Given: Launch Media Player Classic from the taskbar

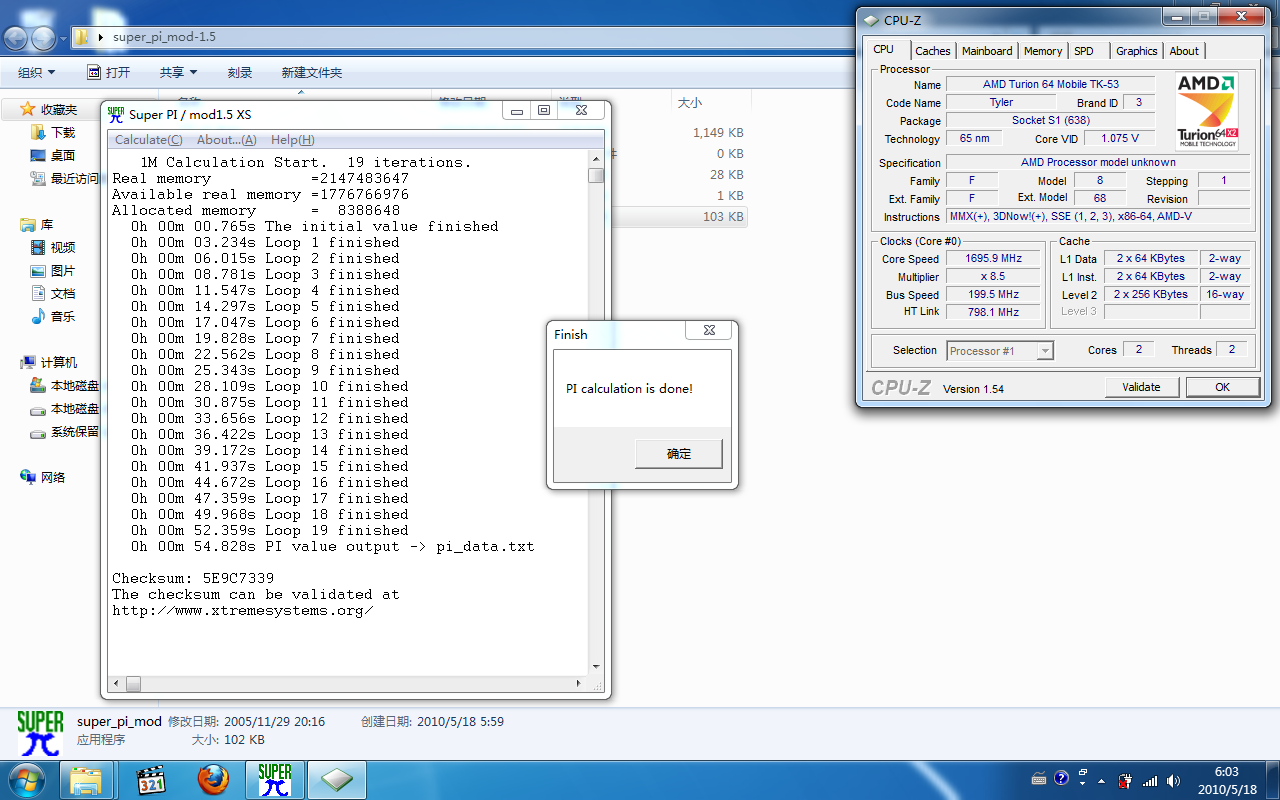Looking at the screenshot, I should [150, 780].
